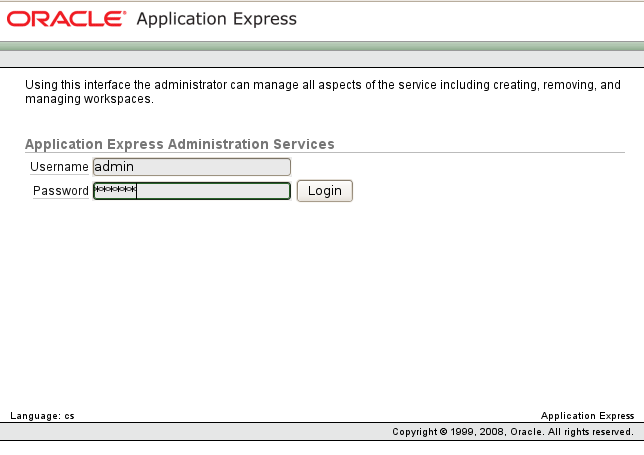This screenshot has height=455, width=644.
Task: Click the administrator description paragraph
Action: (323, 92)
